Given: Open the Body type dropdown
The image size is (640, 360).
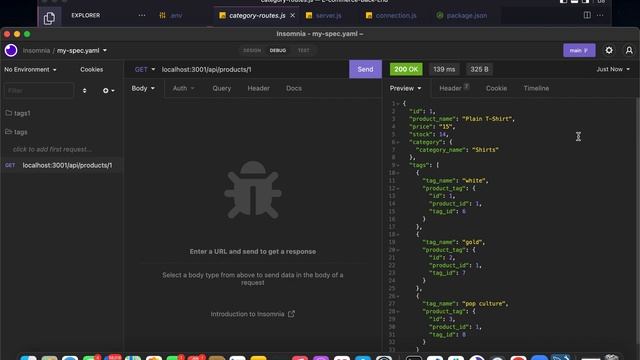Looking at the screenshot, I should [x=143, y=88].
